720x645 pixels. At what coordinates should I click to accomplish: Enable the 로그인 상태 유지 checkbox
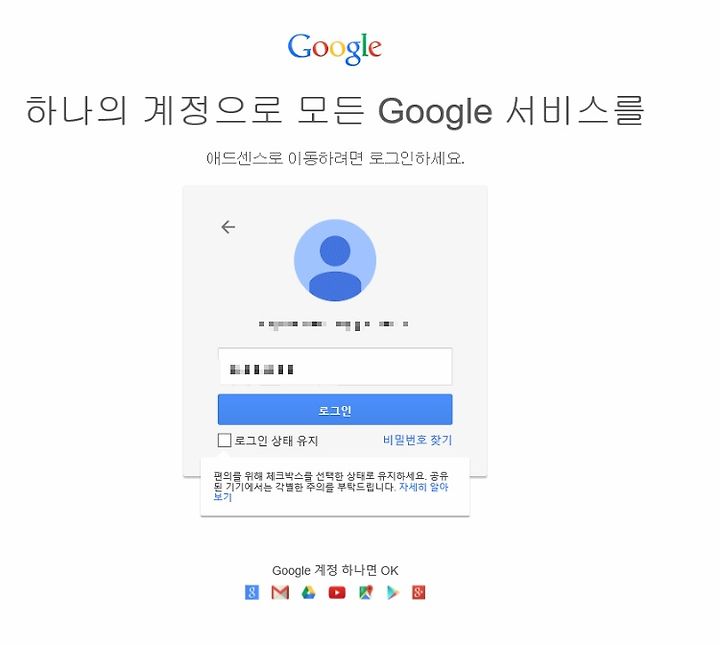pyautogui.click(x=224, y=440)
